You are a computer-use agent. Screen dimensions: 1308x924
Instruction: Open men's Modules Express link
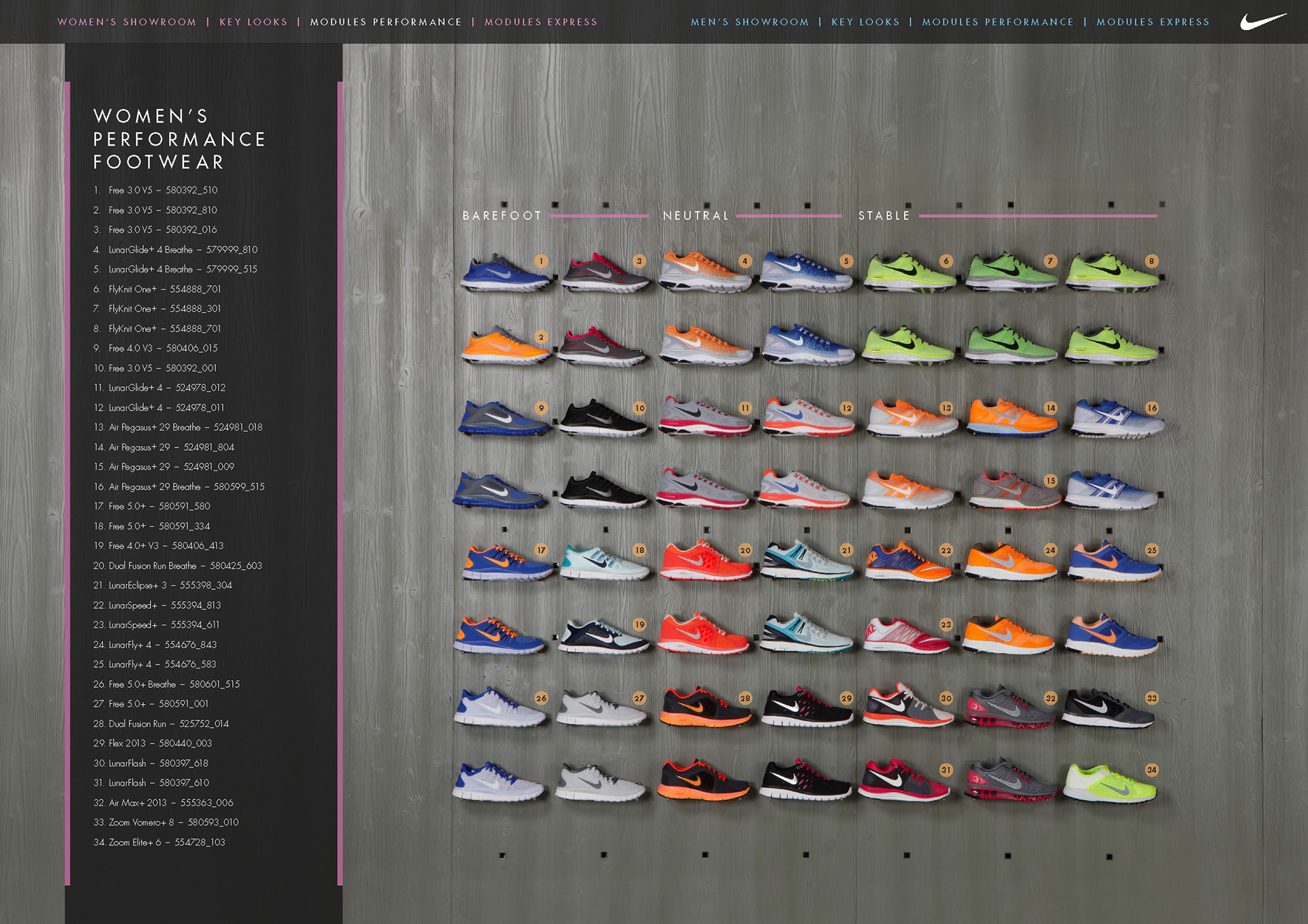pos(1153,22)
